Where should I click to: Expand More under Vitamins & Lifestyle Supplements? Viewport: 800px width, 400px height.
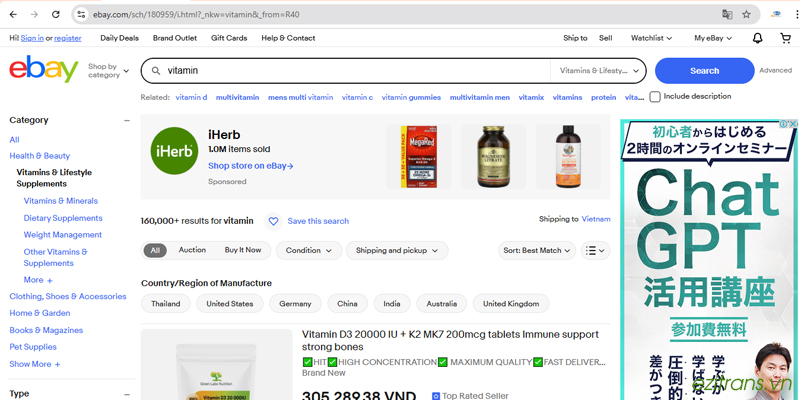[x=38, y=280]
